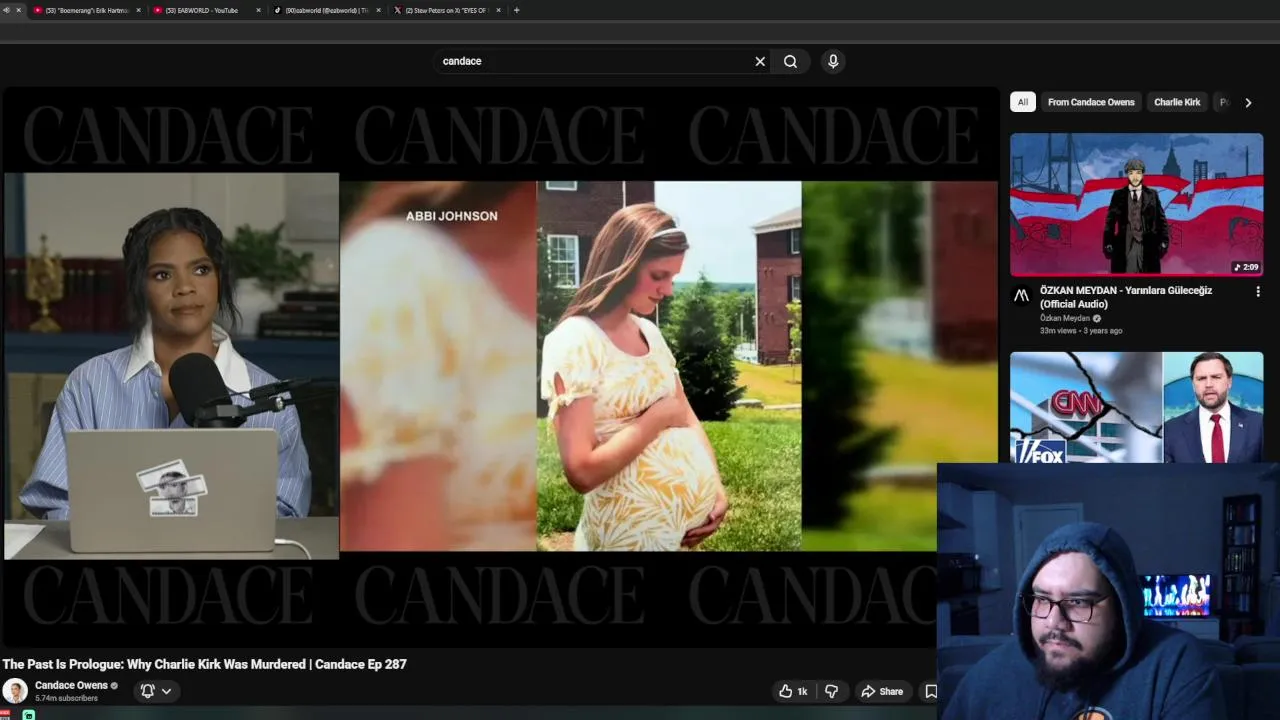Click the 33m views 3 years ago text
The image size is (1280, 720).
pos(1081,331)
